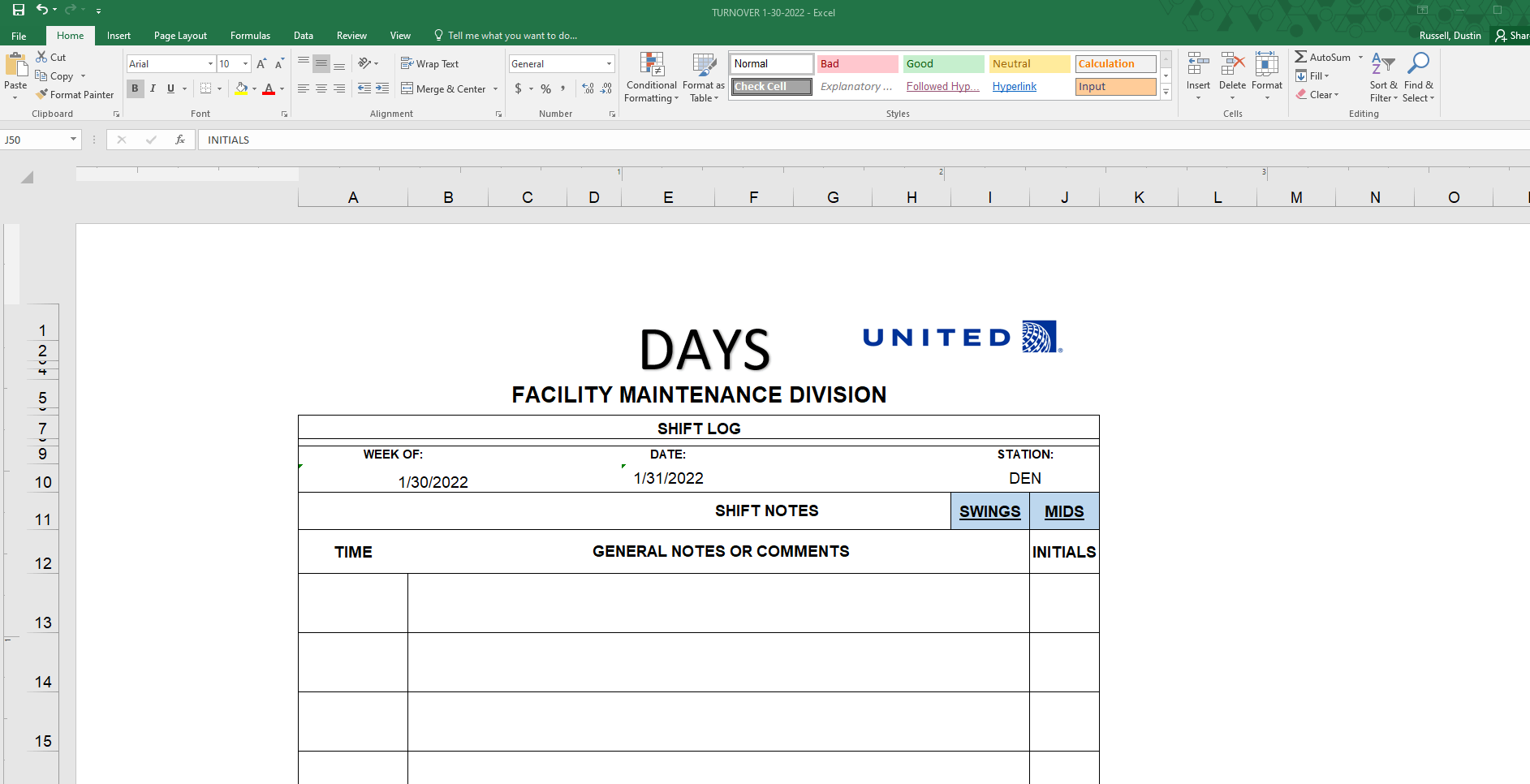Click Sort & Filter button
The width and height of the screenshot is (1530, 784).
1383,78
